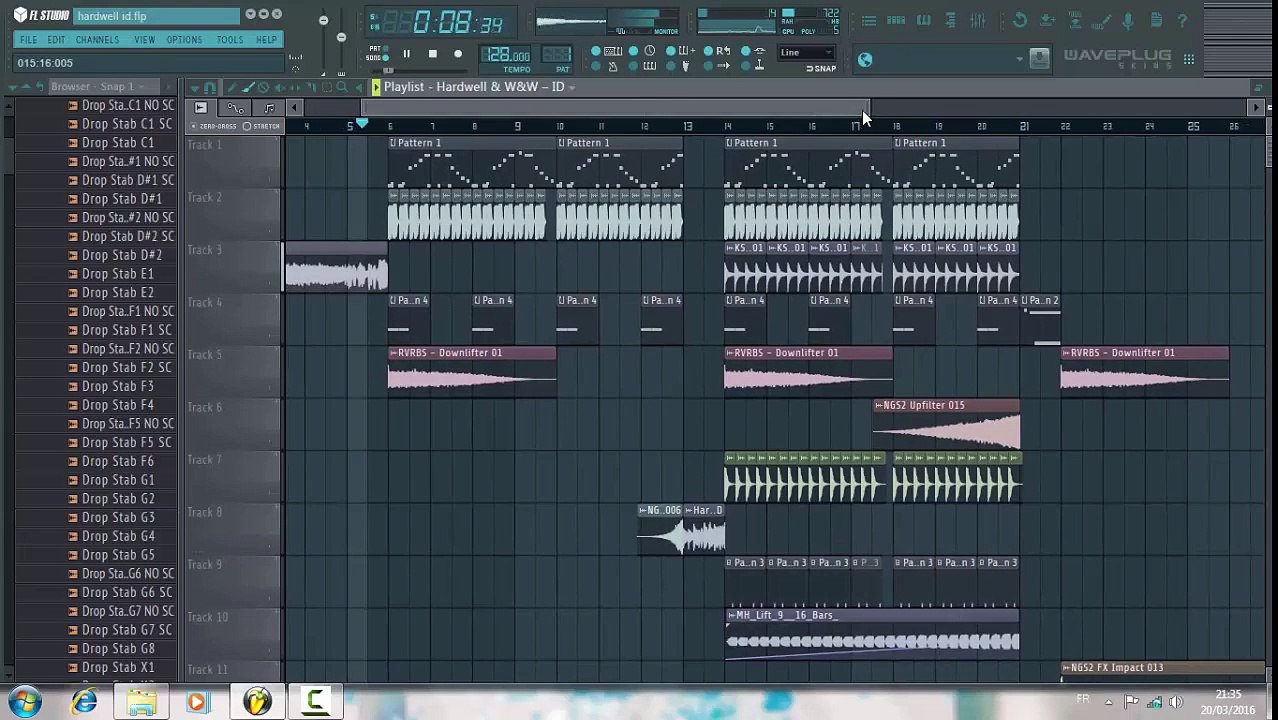Click the save project icon in top toolbar
Viewport: 1278px width, 720px height.
(1047, 20)
